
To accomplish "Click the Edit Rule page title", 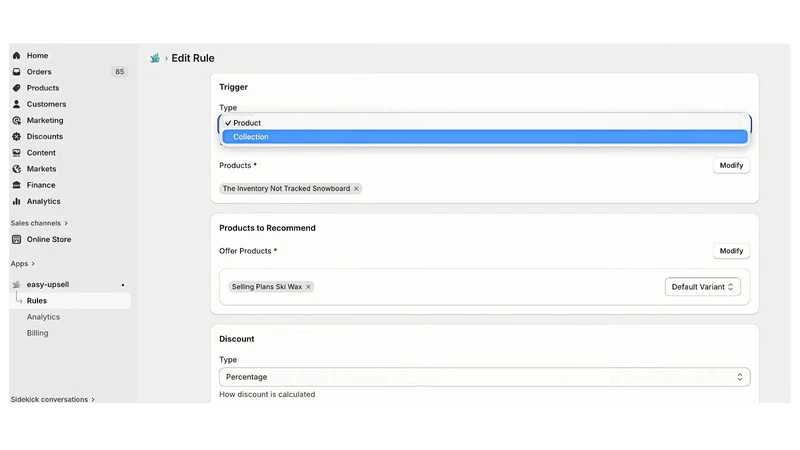I will pos(193,58).
